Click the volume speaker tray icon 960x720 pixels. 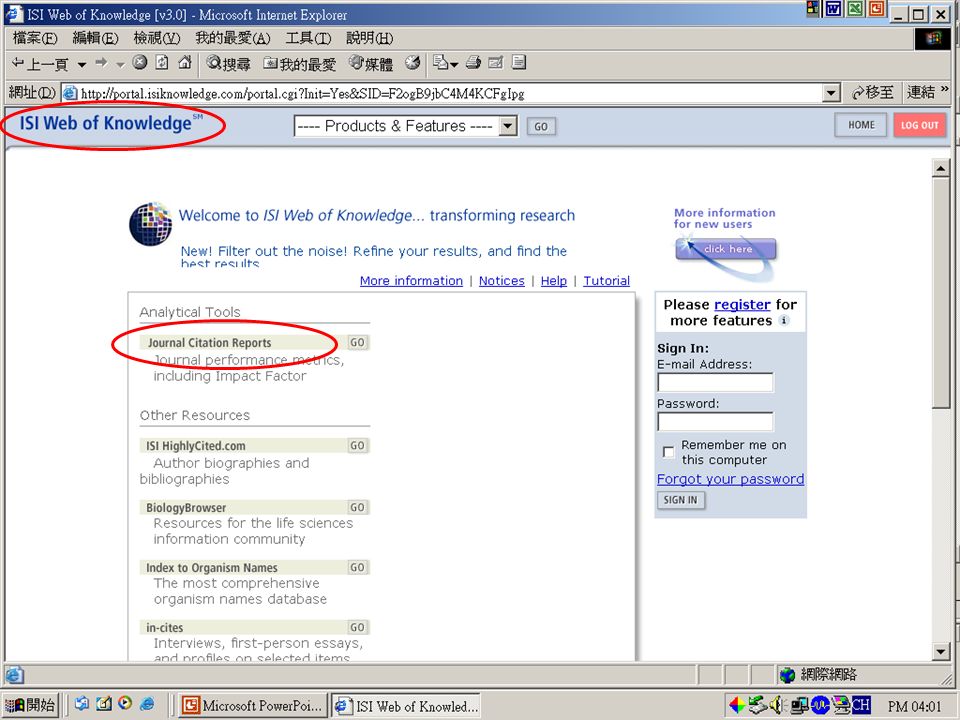[777, 705]
